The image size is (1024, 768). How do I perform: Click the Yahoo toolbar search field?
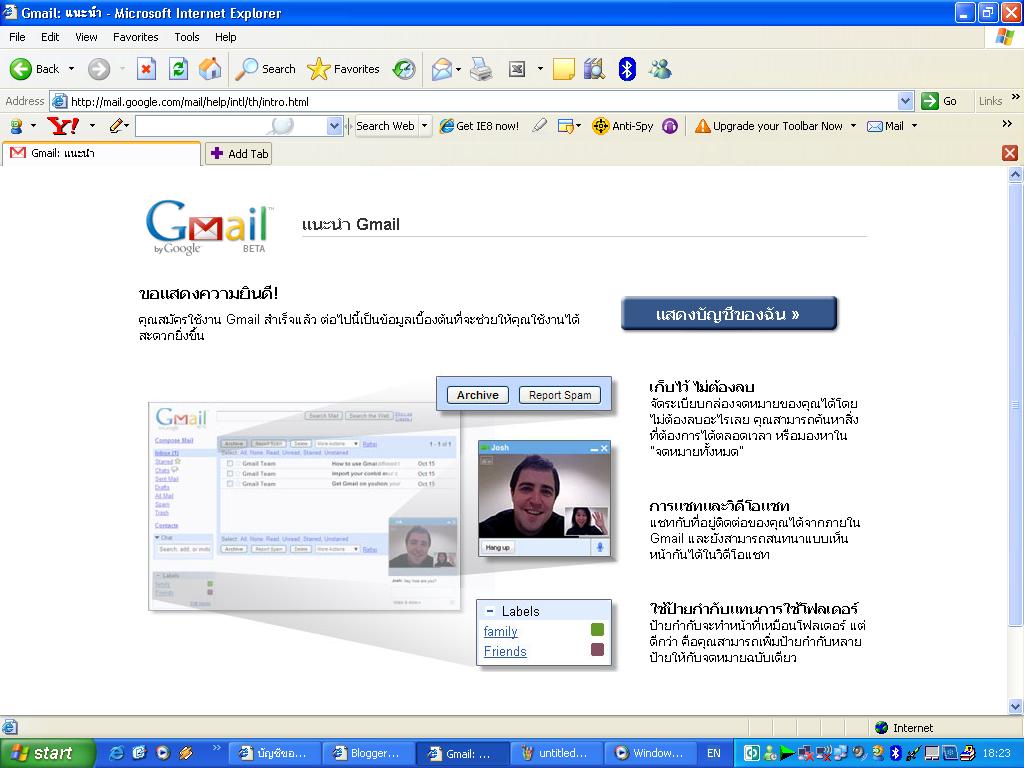231,125
